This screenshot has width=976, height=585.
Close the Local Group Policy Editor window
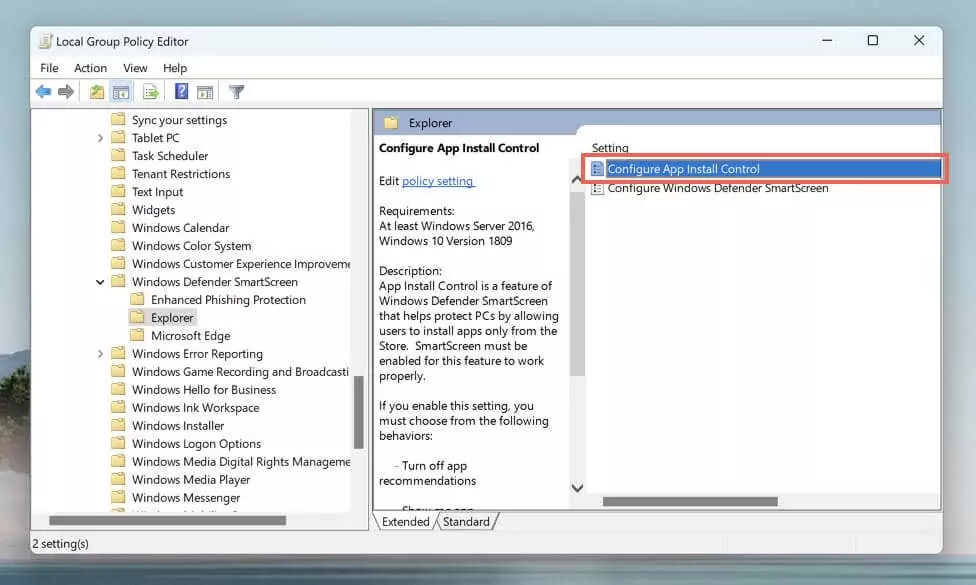pyautogui.click(x=919, y=40)
